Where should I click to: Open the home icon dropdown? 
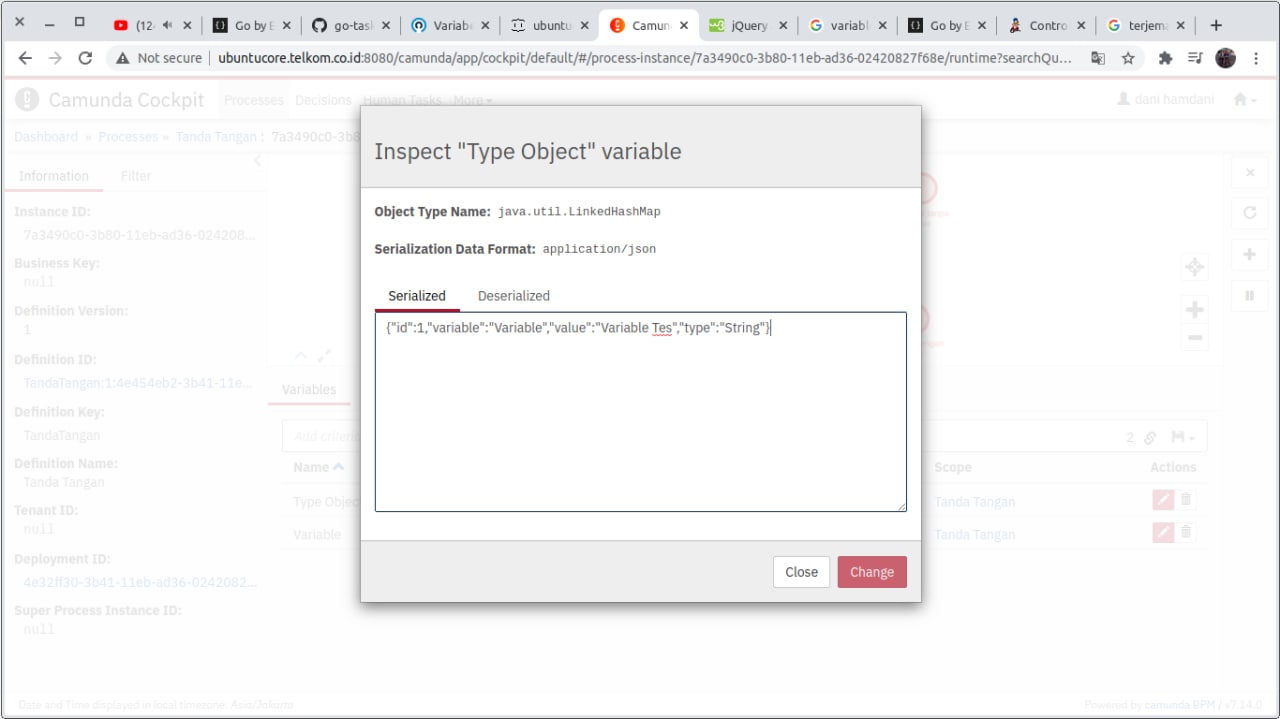pyautogui.click(x=1244, y=99)
